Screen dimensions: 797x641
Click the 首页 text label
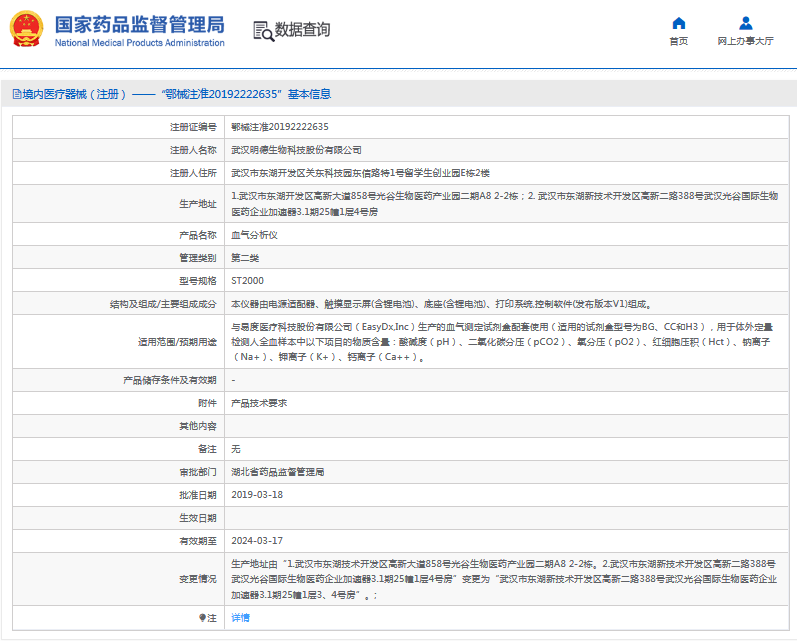click(679, 41)
